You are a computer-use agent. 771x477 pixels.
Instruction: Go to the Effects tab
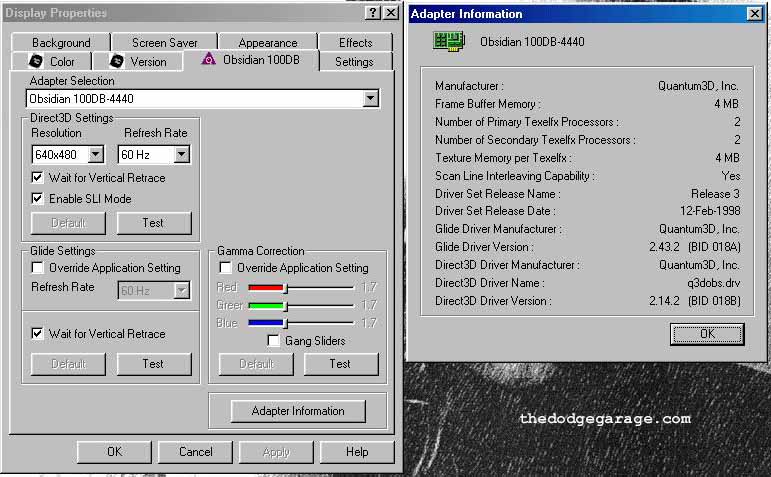point(356,43)
